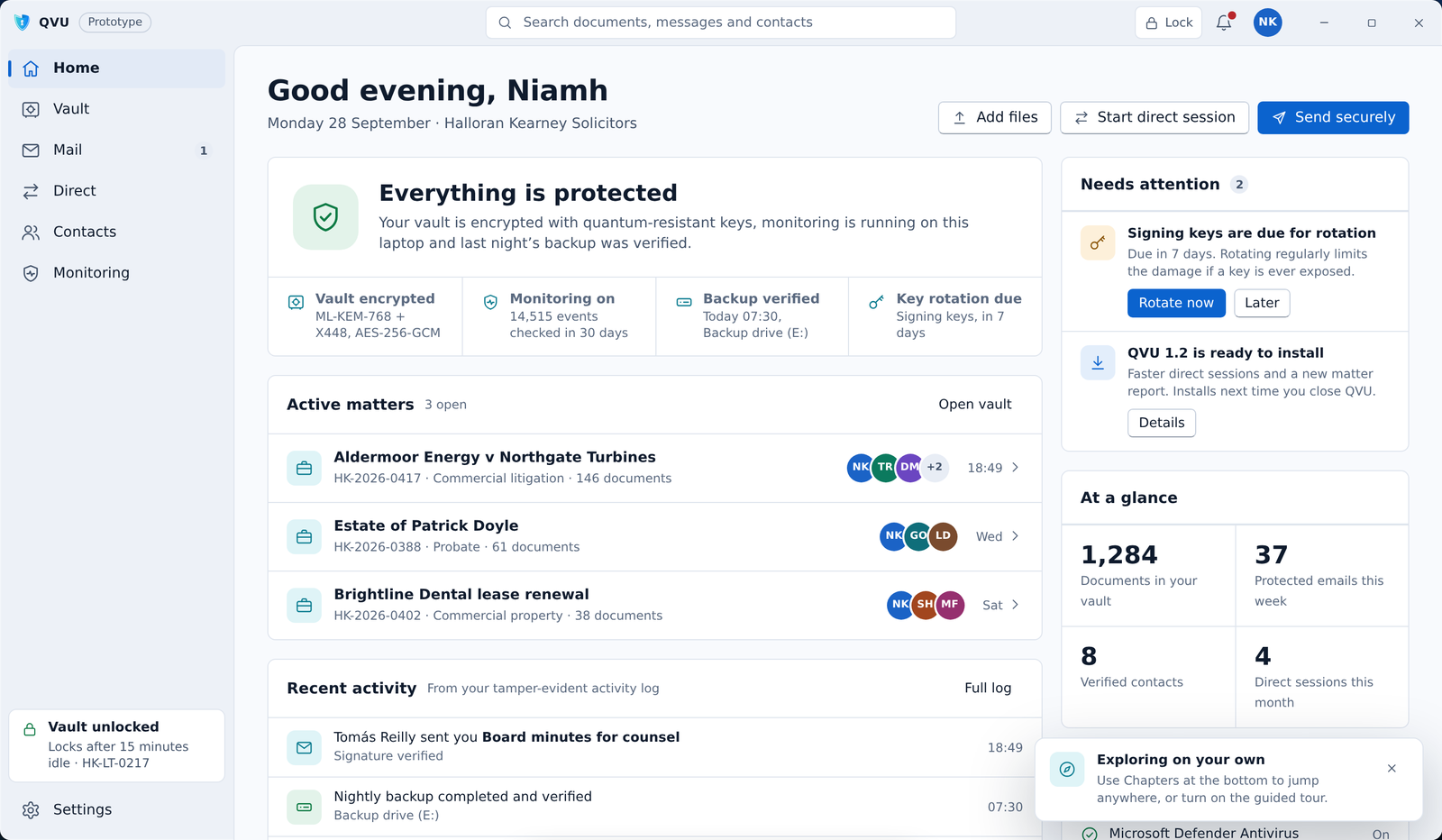Image resolution: width=1442 pixels, height=840 pixels.
Task: Lock the vault with Lock button
Action: 1168,23
